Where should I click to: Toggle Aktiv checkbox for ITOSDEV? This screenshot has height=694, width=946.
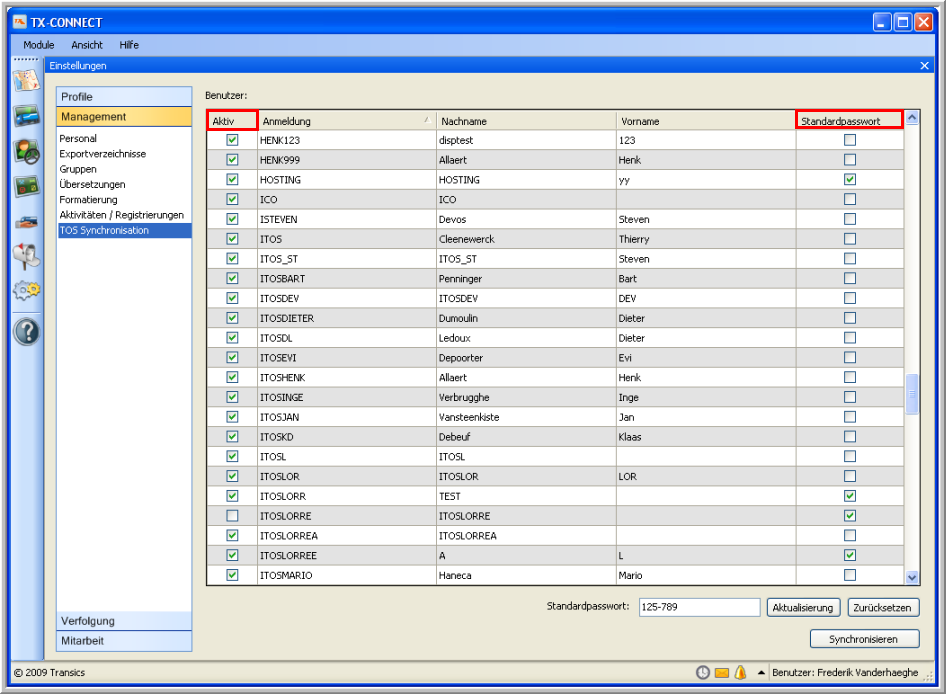(232, 298)
